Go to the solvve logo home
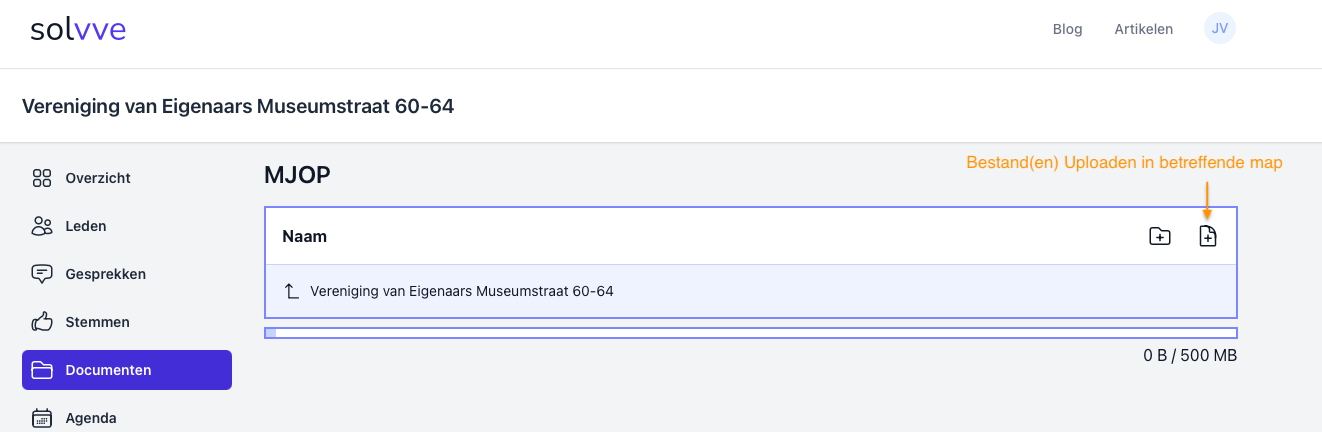The image size is (1322, 432). tap(78, 30)
